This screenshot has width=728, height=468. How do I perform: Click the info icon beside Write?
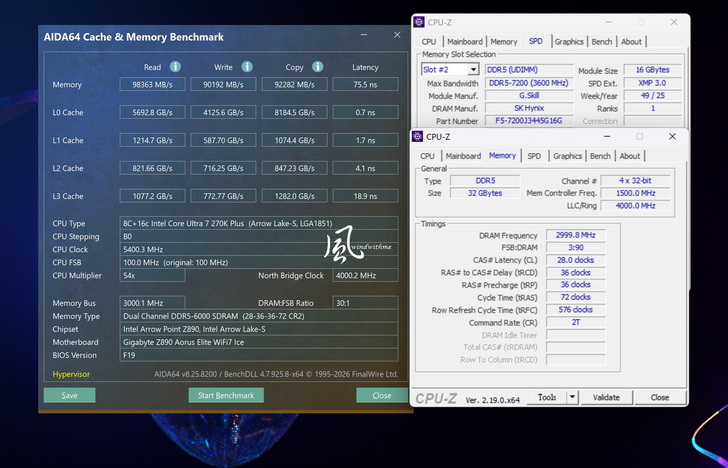(246, 67)
